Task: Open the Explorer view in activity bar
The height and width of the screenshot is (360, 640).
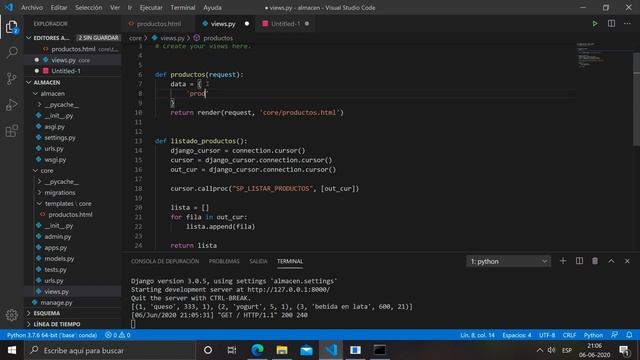Action: click(12, 27)
